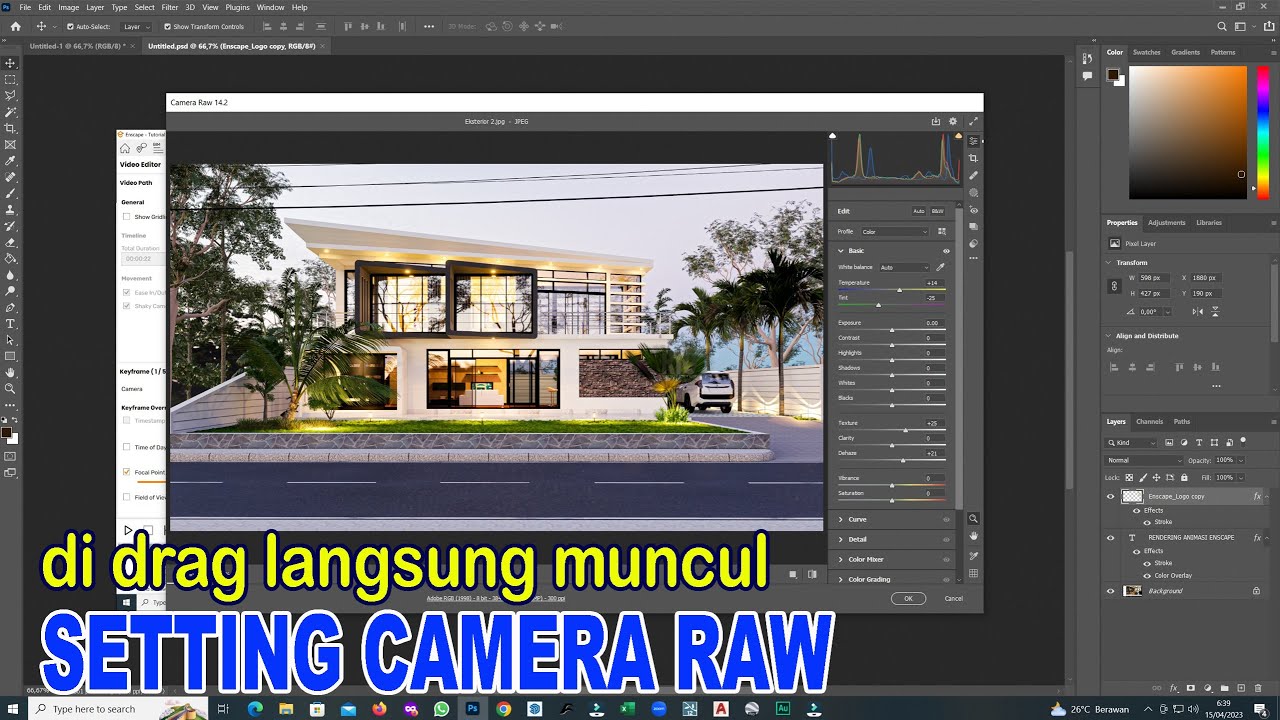
Task: Select the Rectangular Marquee tool
Action: click(11, 79)
